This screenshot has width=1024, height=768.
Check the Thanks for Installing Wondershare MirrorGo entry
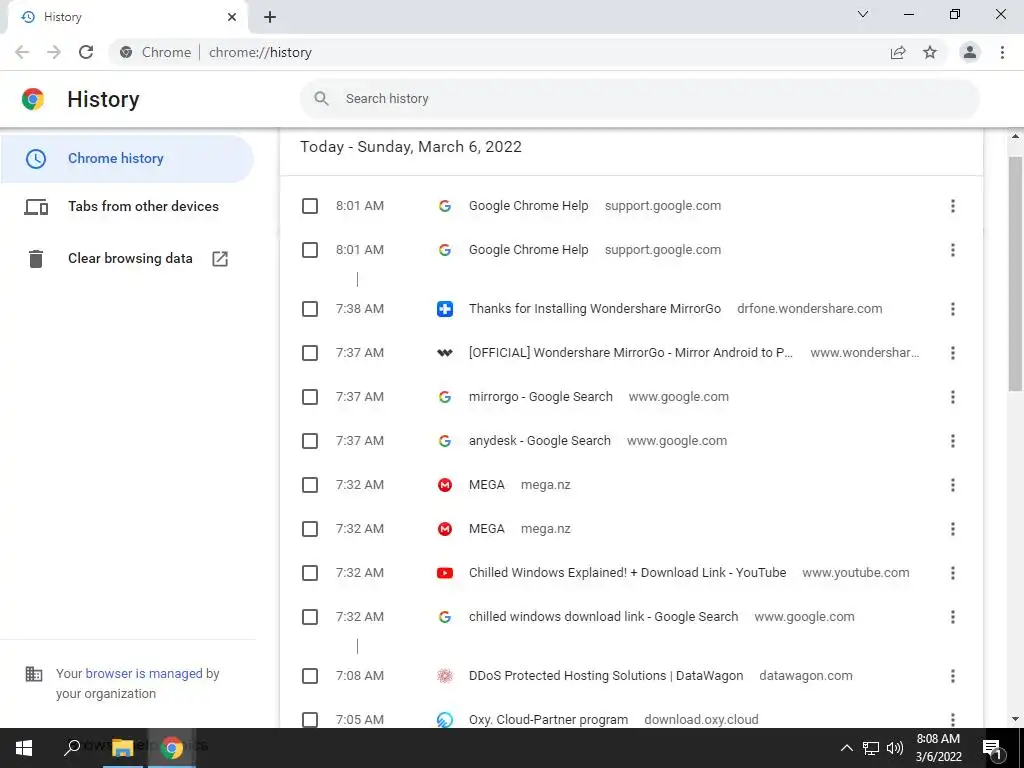pos(310,309)
